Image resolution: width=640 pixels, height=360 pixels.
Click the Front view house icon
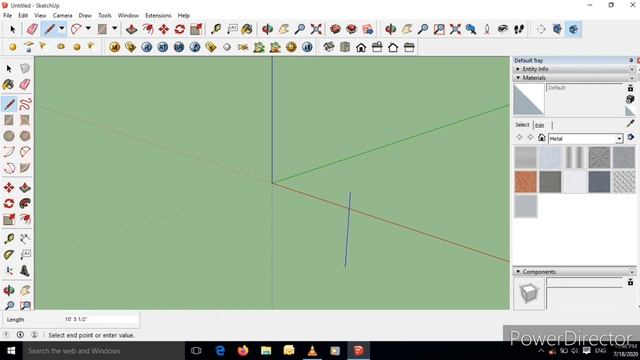[361, 47]
